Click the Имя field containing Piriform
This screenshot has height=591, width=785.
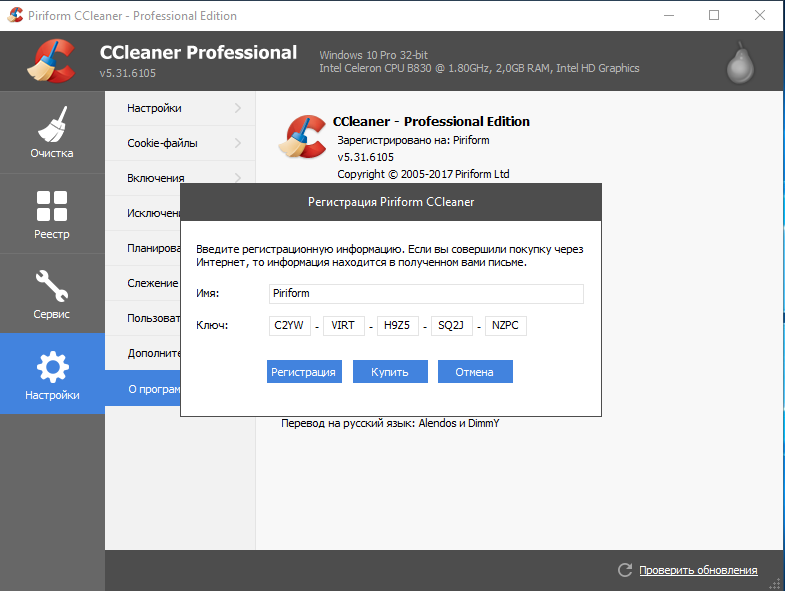(426, 294)
